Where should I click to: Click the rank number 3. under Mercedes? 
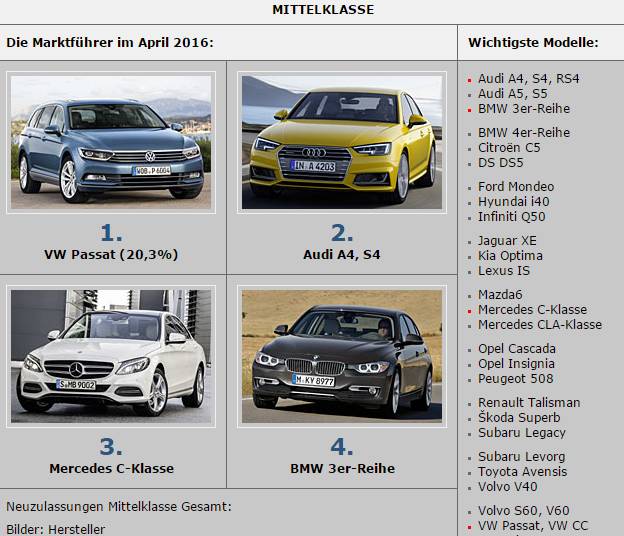pos(111,446)
